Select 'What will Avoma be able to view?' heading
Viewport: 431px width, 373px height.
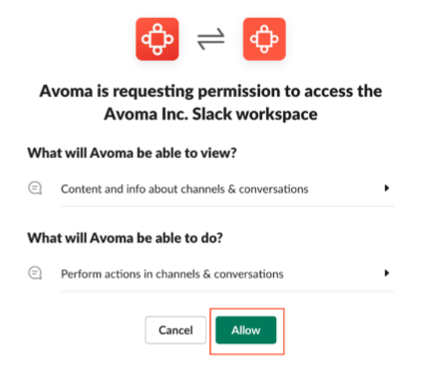tap(132, 153)
